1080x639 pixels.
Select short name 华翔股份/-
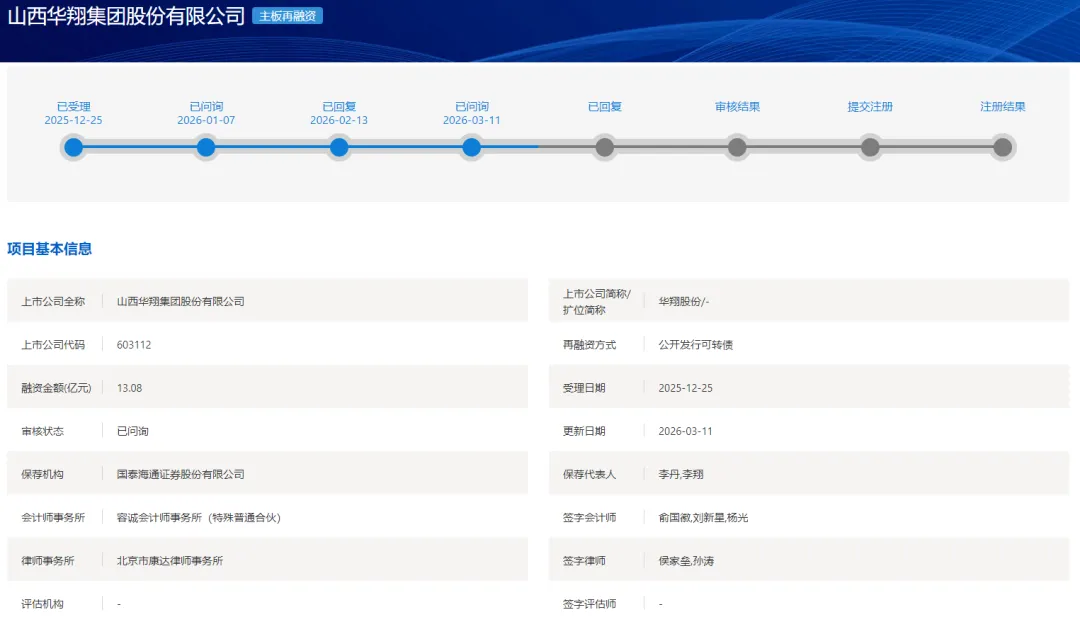[x=683, y=302]
